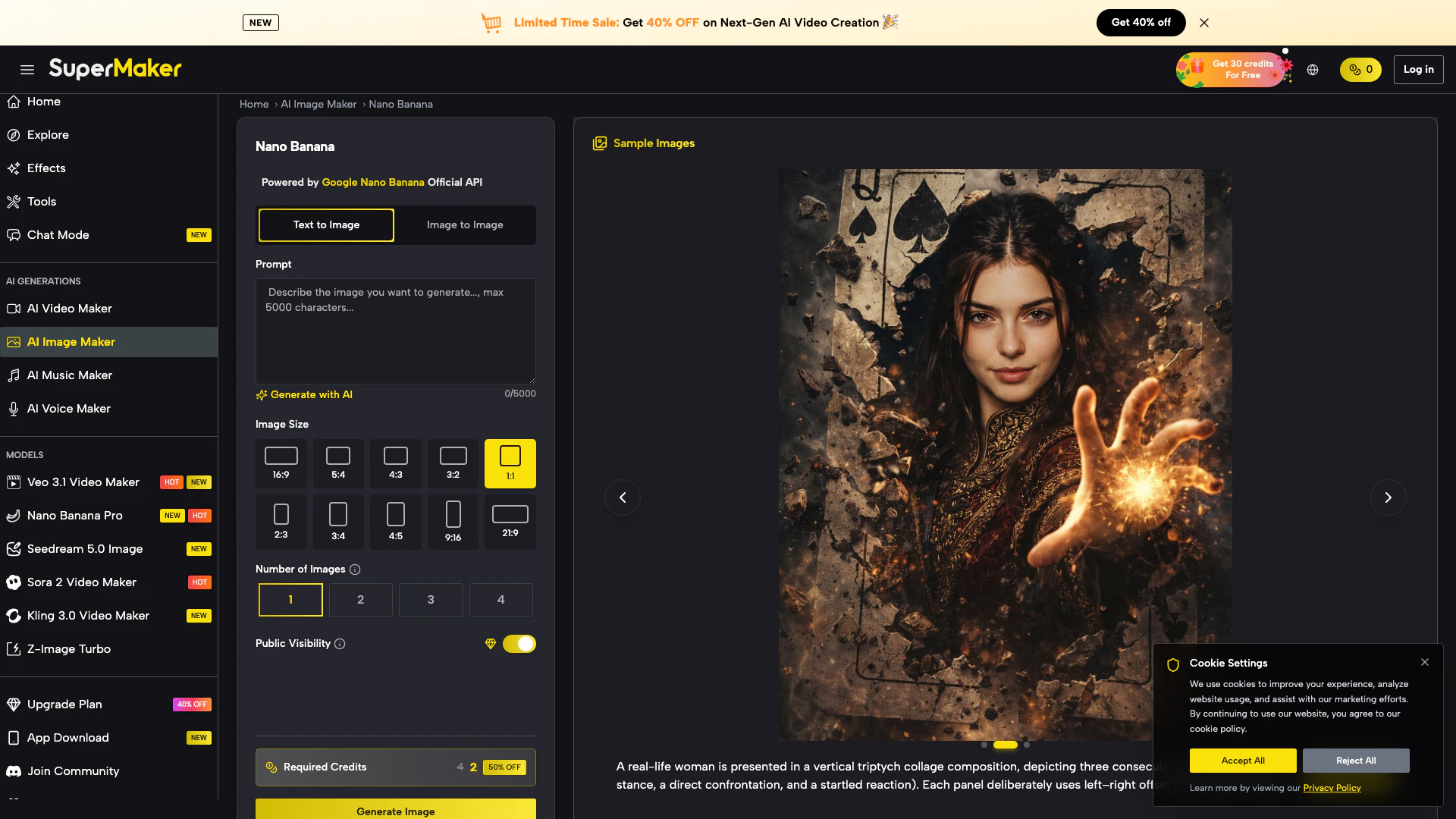Open AI Voice Maker in sidebar
Image resolution: width=1456 pixels, height=819 pixels.
(x=69, y=409)
